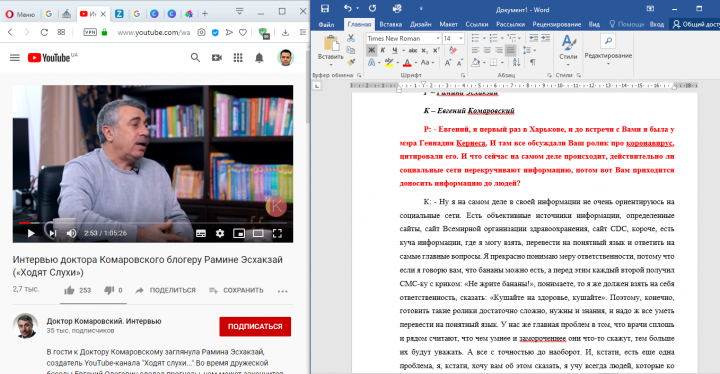Open the Файл tab in Word
Viewport: 720px width, 374px height.
326,24
